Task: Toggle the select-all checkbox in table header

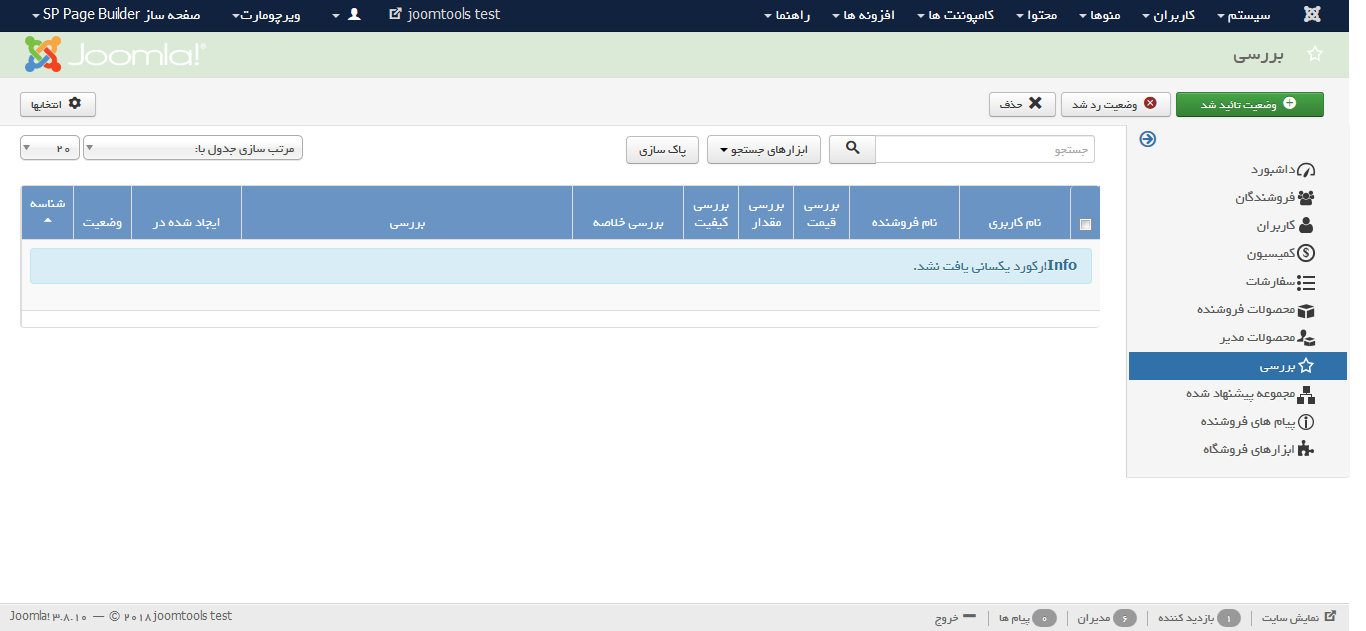Action: pyautogui.click(x=1085, y=225)
